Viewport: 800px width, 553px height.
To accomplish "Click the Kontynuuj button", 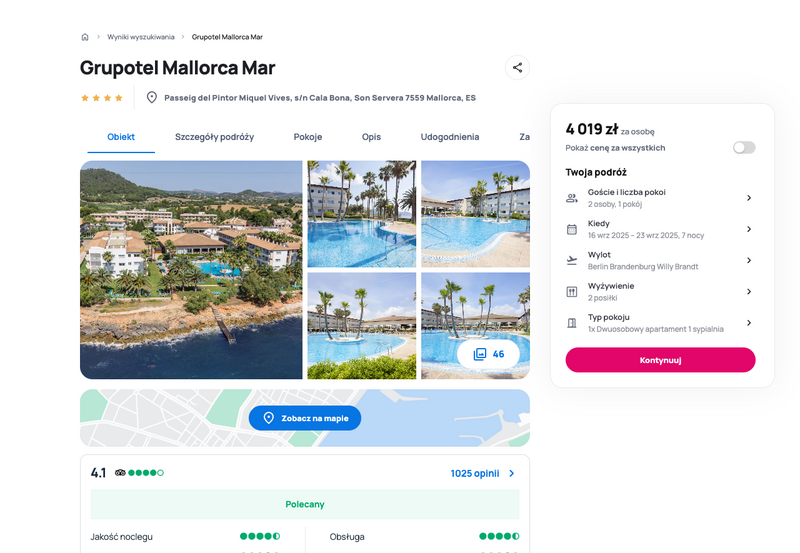I will click(660, 360).
